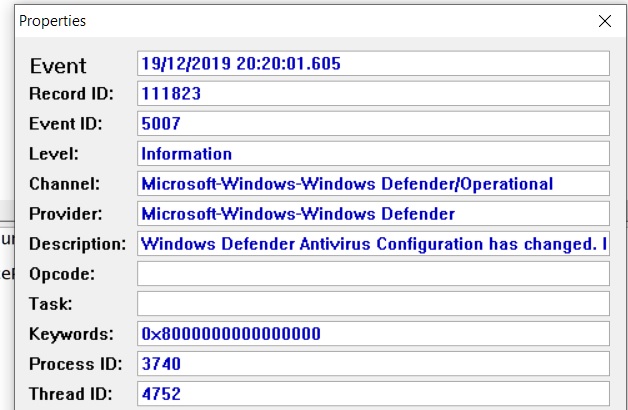Click the Properties window title bar
Viewport: 628px width, 410px height.
300,21
